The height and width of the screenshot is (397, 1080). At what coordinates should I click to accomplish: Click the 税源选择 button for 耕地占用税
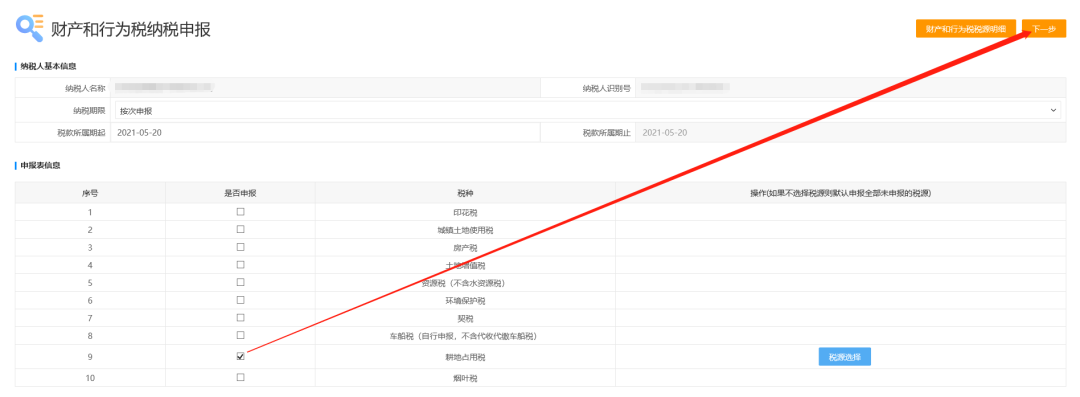pyautogui.click(x=844, y=357)
